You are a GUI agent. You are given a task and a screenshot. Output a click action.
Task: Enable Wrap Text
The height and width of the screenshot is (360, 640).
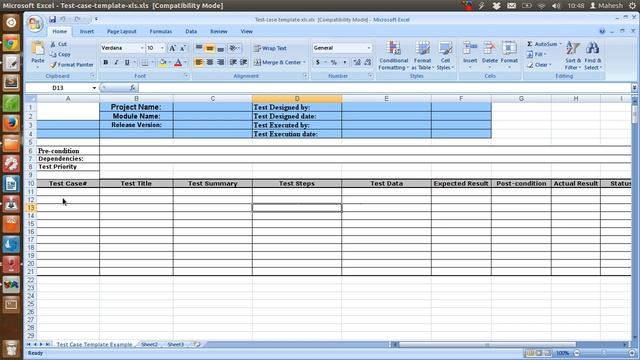click(270, 48)
